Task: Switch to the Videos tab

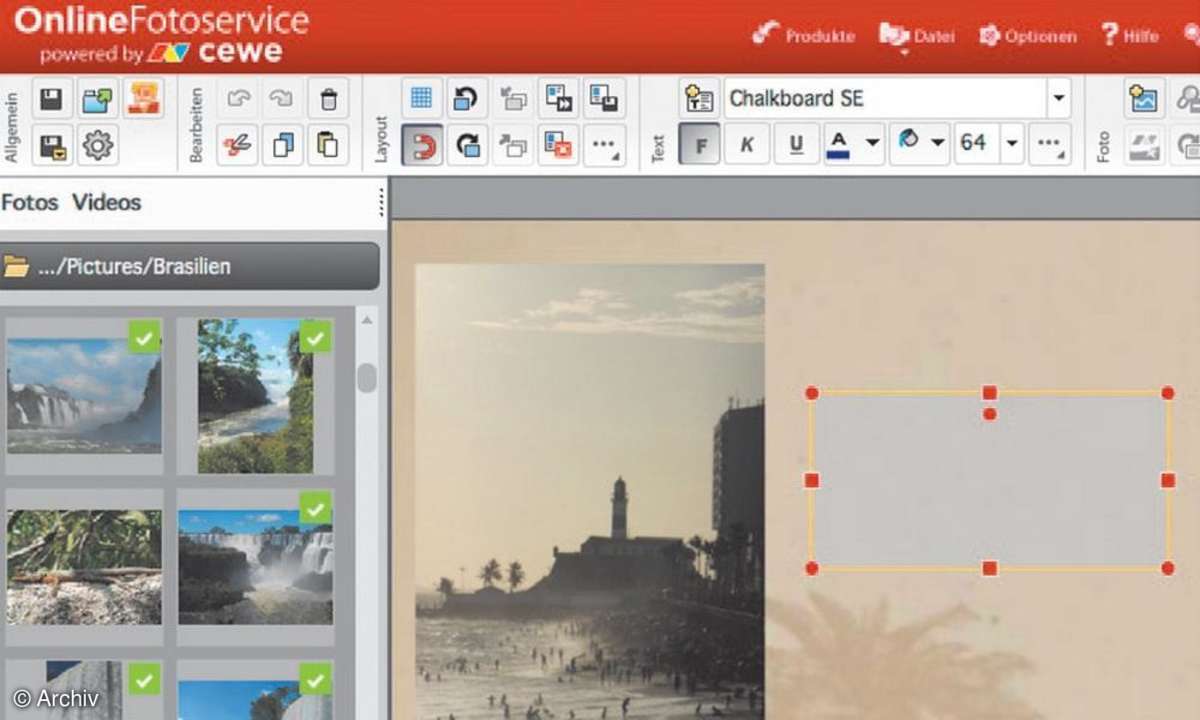Action: tap(106, 202)
